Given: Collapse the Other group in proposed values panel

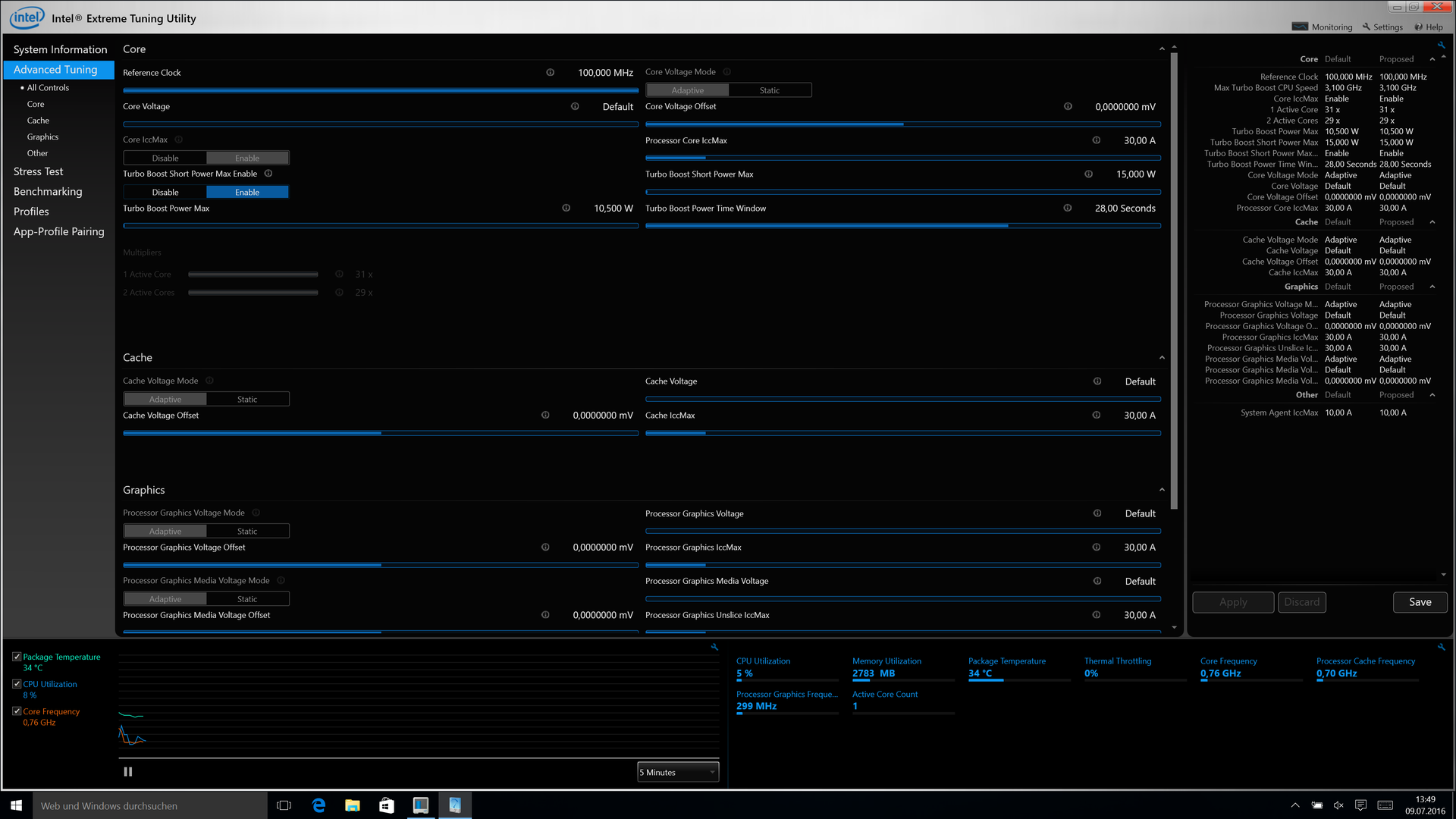Looking at the screenshot, I should click(x=1432, y=395).
